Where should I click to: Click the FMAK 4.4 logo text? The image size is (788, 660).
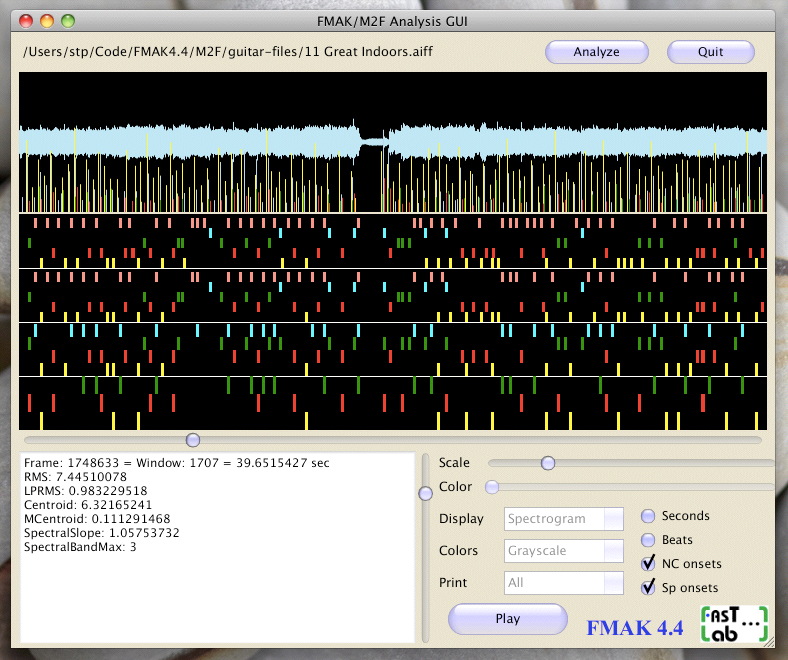pyautogui.click(x=635, y=628)
